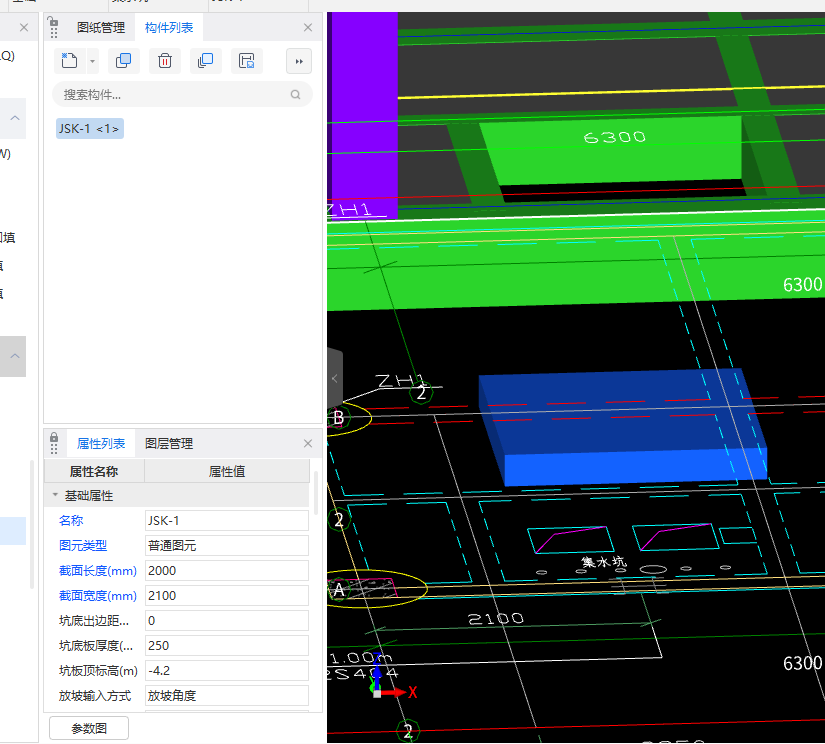Click the 图元类型 property label
Image resolution: width=825 pixels, height=744 pixels.
click(x=83, y=546)
